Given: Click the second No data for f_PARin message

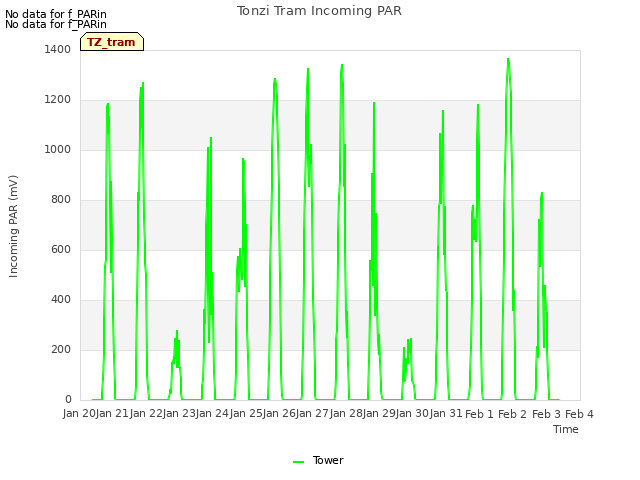Looking at the screenshot, I should (56, 24).
